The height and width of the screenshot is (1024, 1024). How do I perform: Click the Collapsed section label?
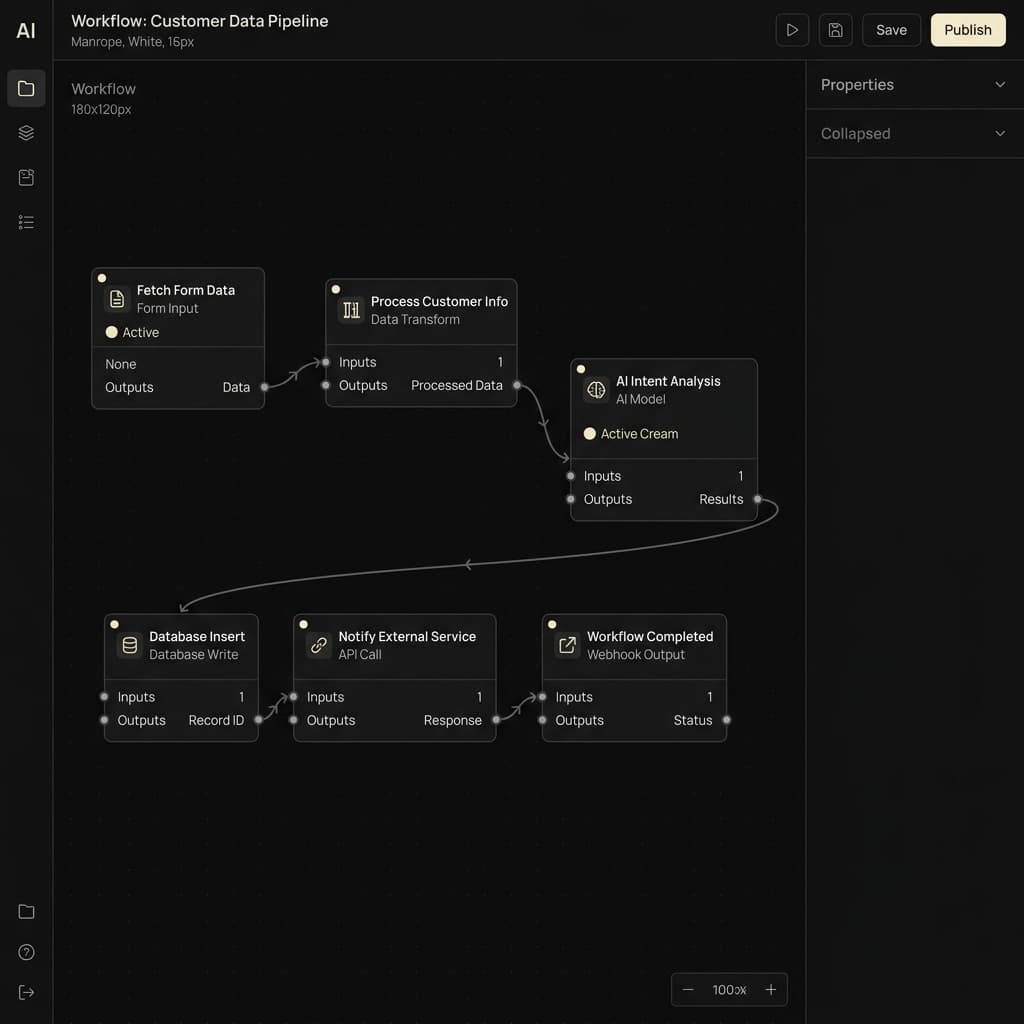[x=856, y=134]
